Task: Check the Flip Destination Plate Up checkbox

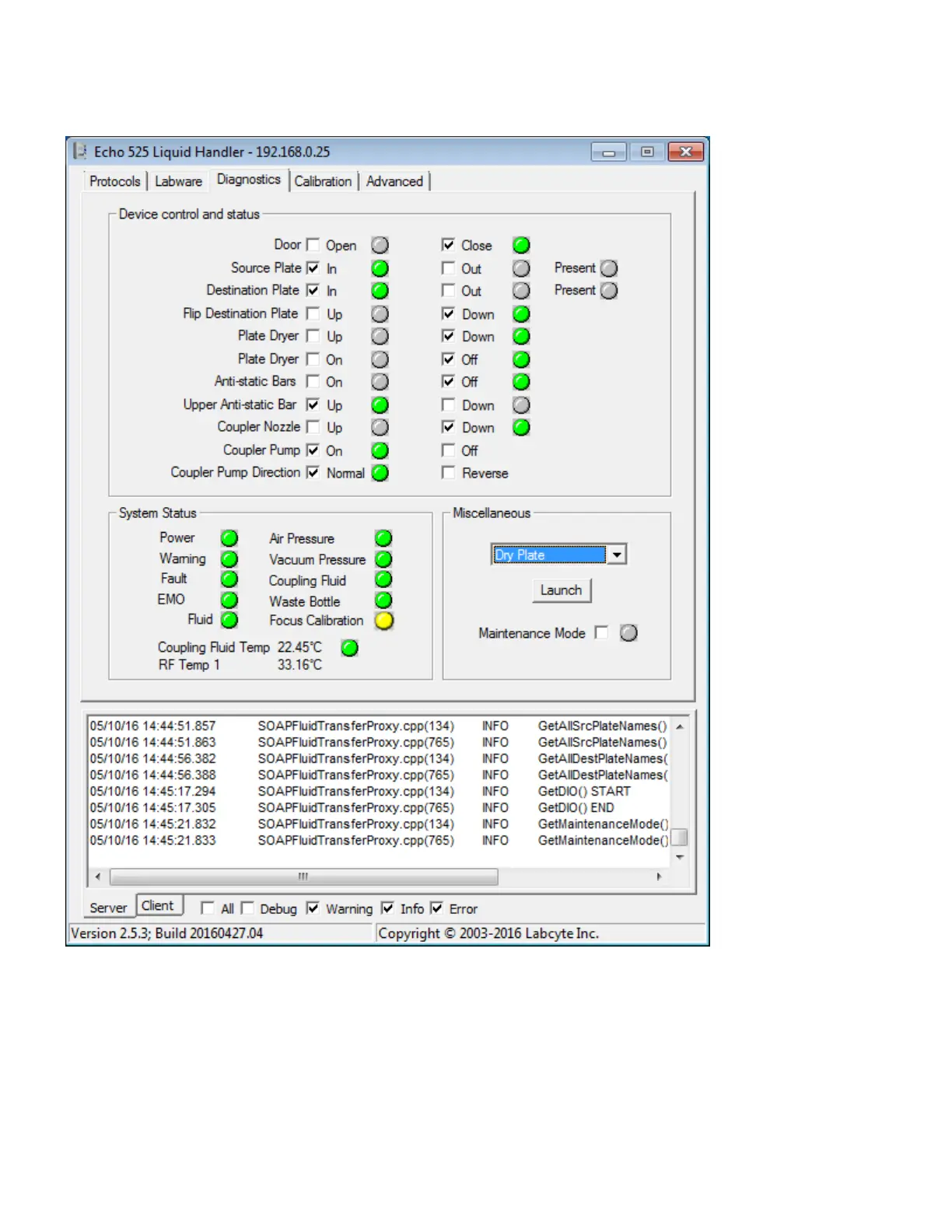Action: point(313,313)
